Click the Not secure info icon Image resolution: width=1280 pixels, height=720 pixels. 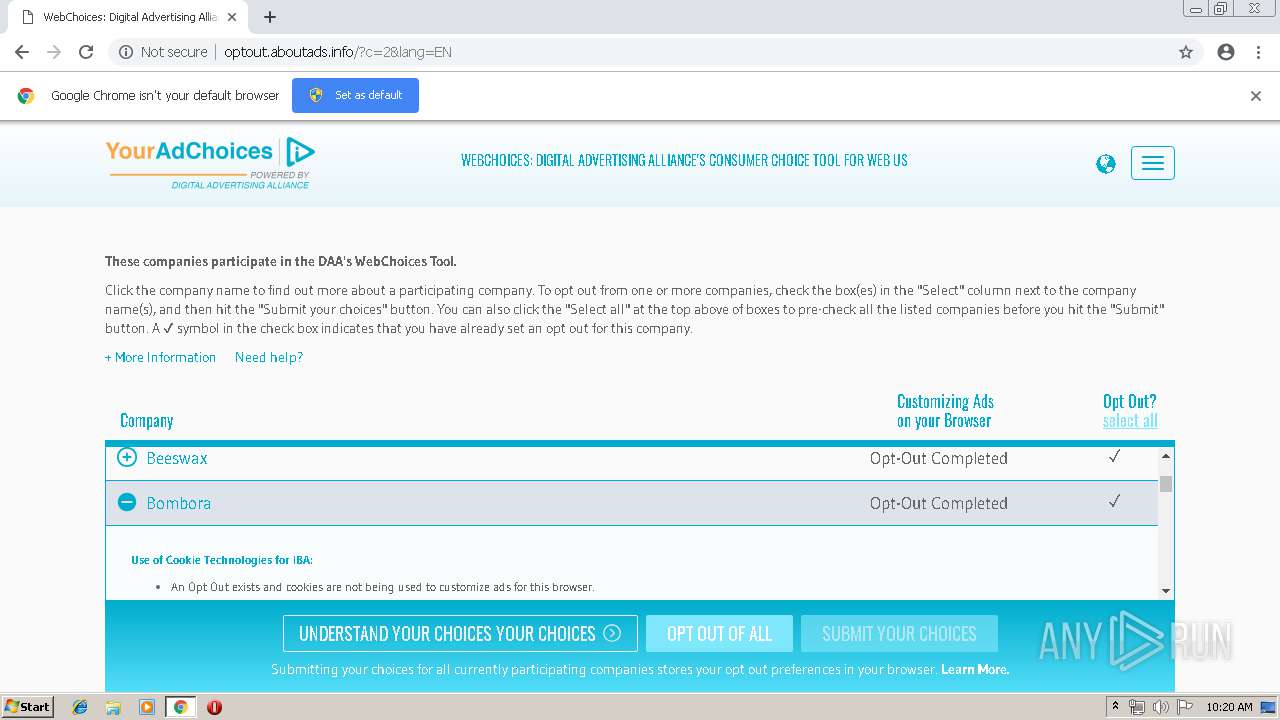pyautogui.click(x=126, y=52)
